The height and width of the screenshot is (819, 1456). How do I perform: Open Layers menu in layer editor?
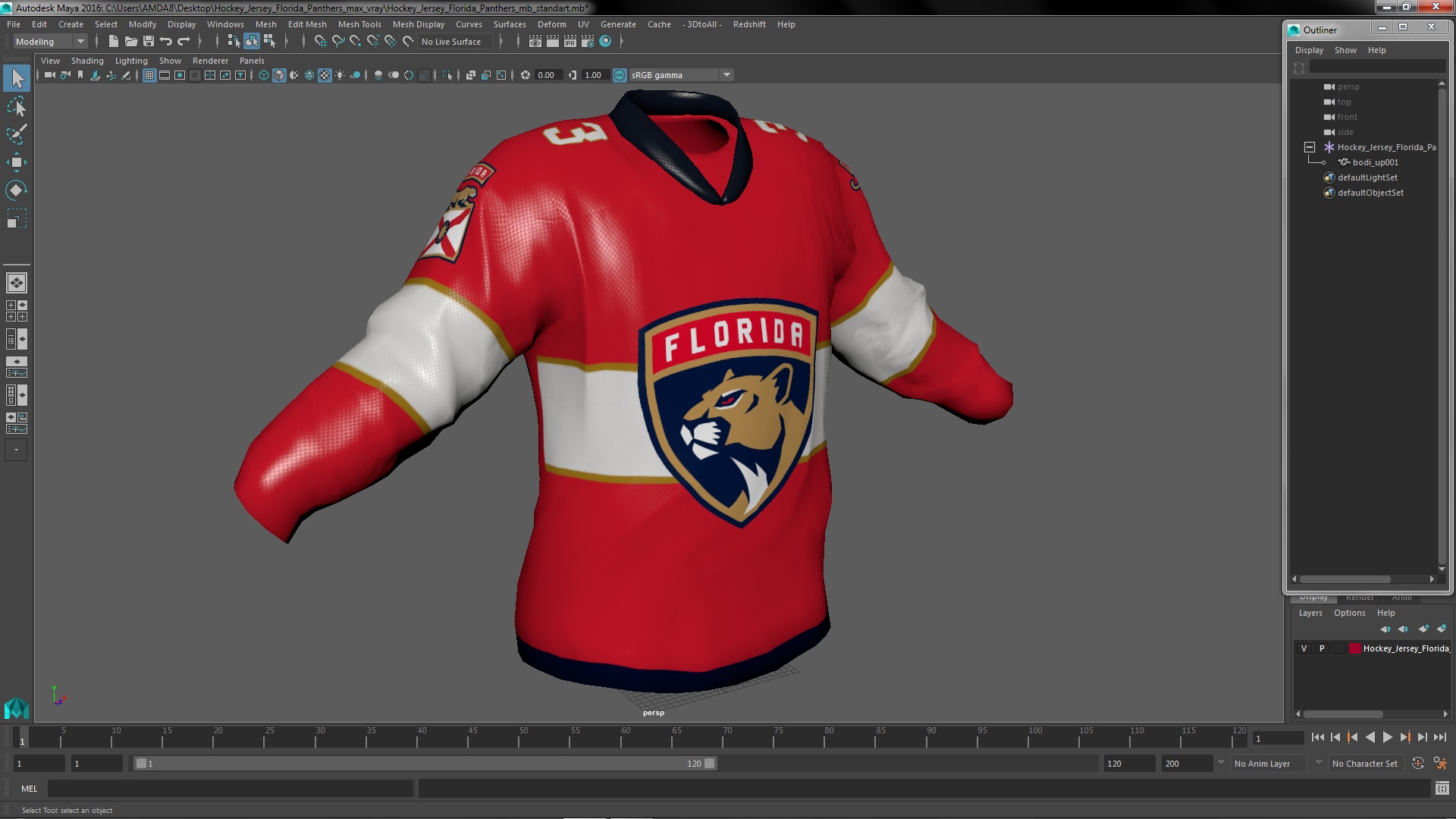tap(1310, 613)
